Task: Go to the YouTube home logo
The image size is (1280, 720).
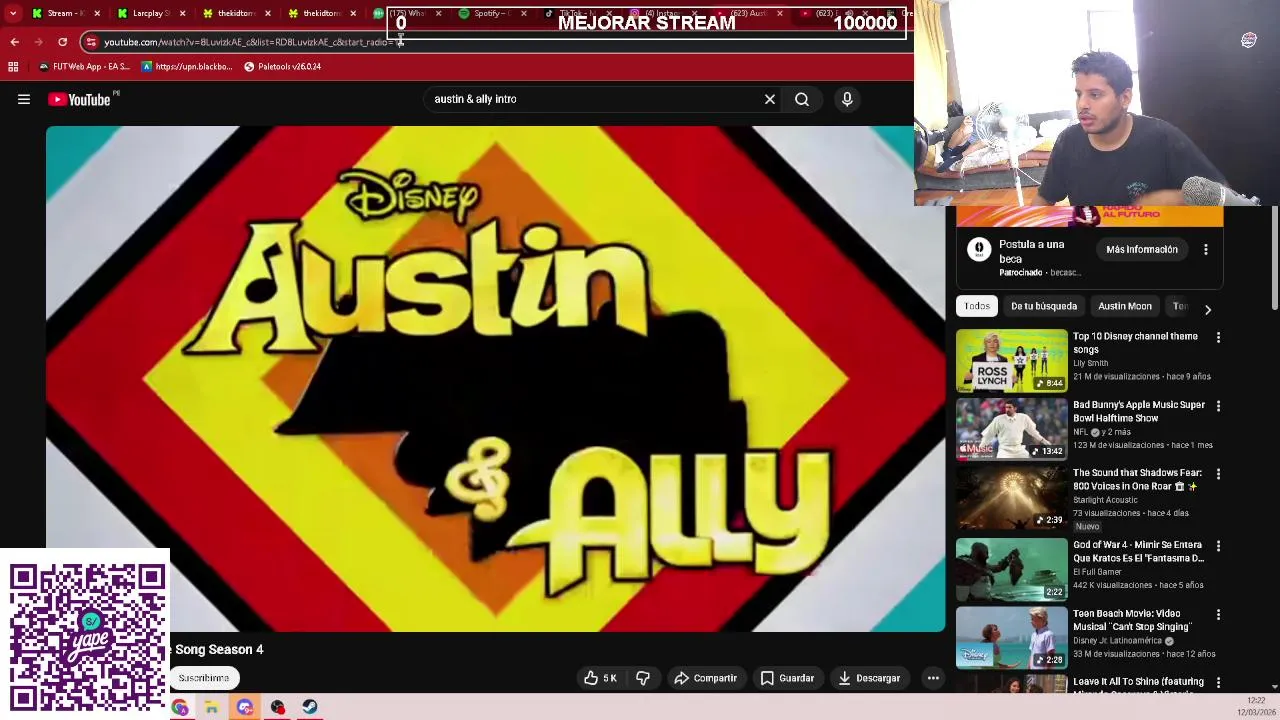Action: coord(79,99)
